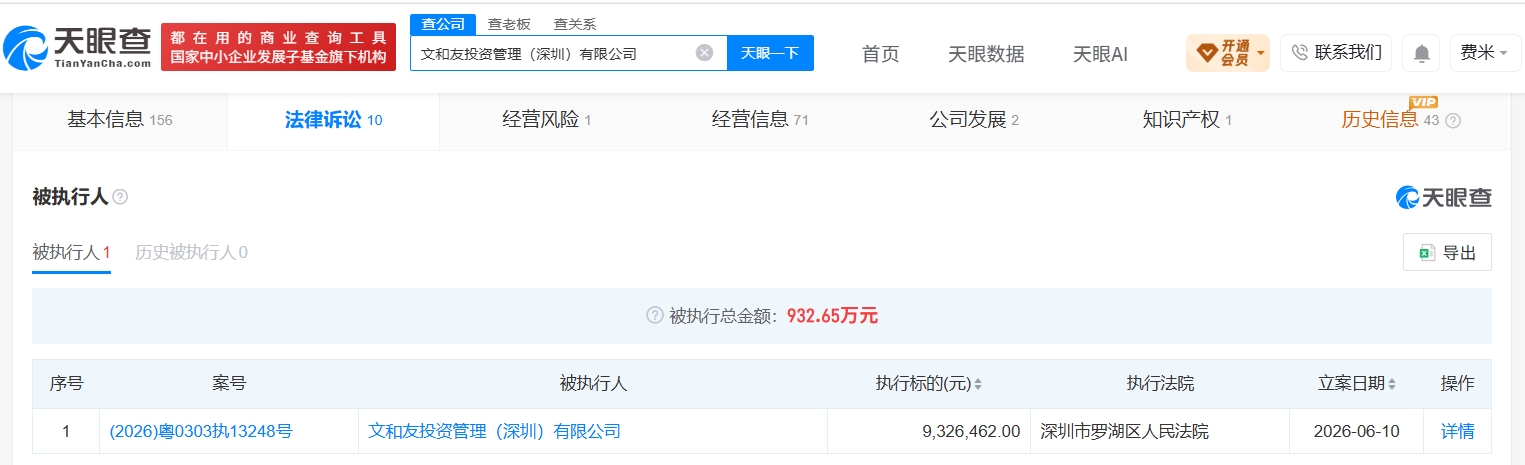Open the notification bell icon
Viewport: 1525px width, 465px height.
tap(1421, 53)
